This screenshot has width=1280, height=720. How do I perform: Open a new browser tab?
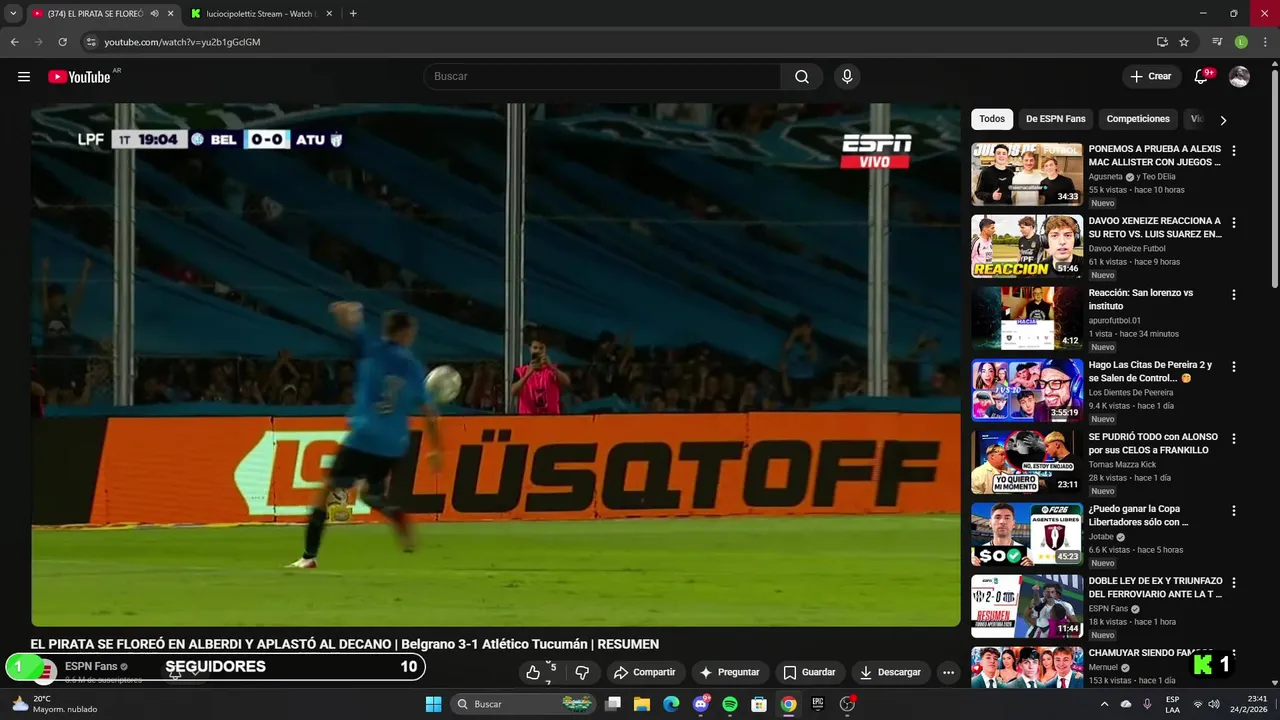click(353, 14)
